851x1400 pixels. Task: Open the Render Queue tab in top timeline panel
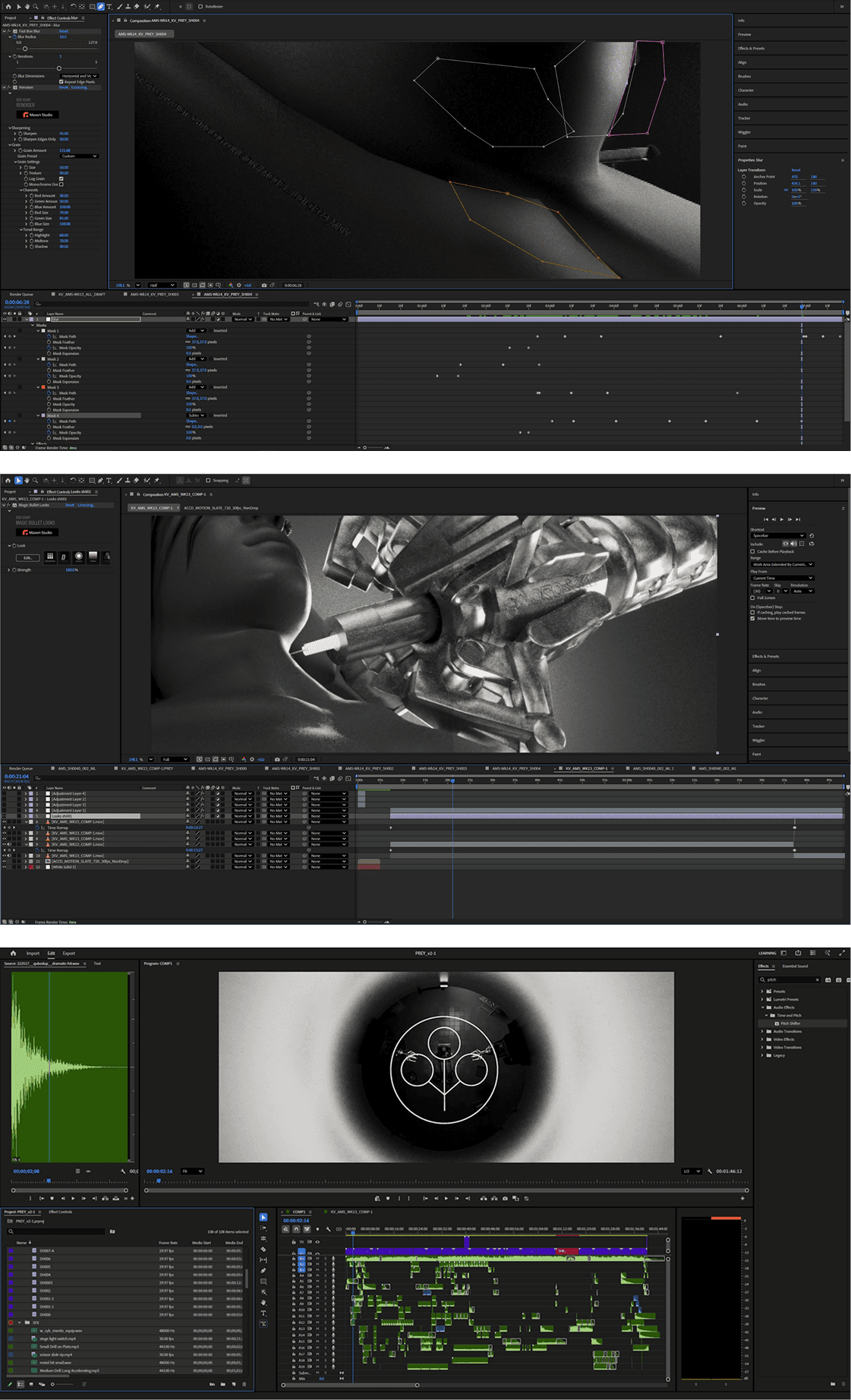(21, 294)
